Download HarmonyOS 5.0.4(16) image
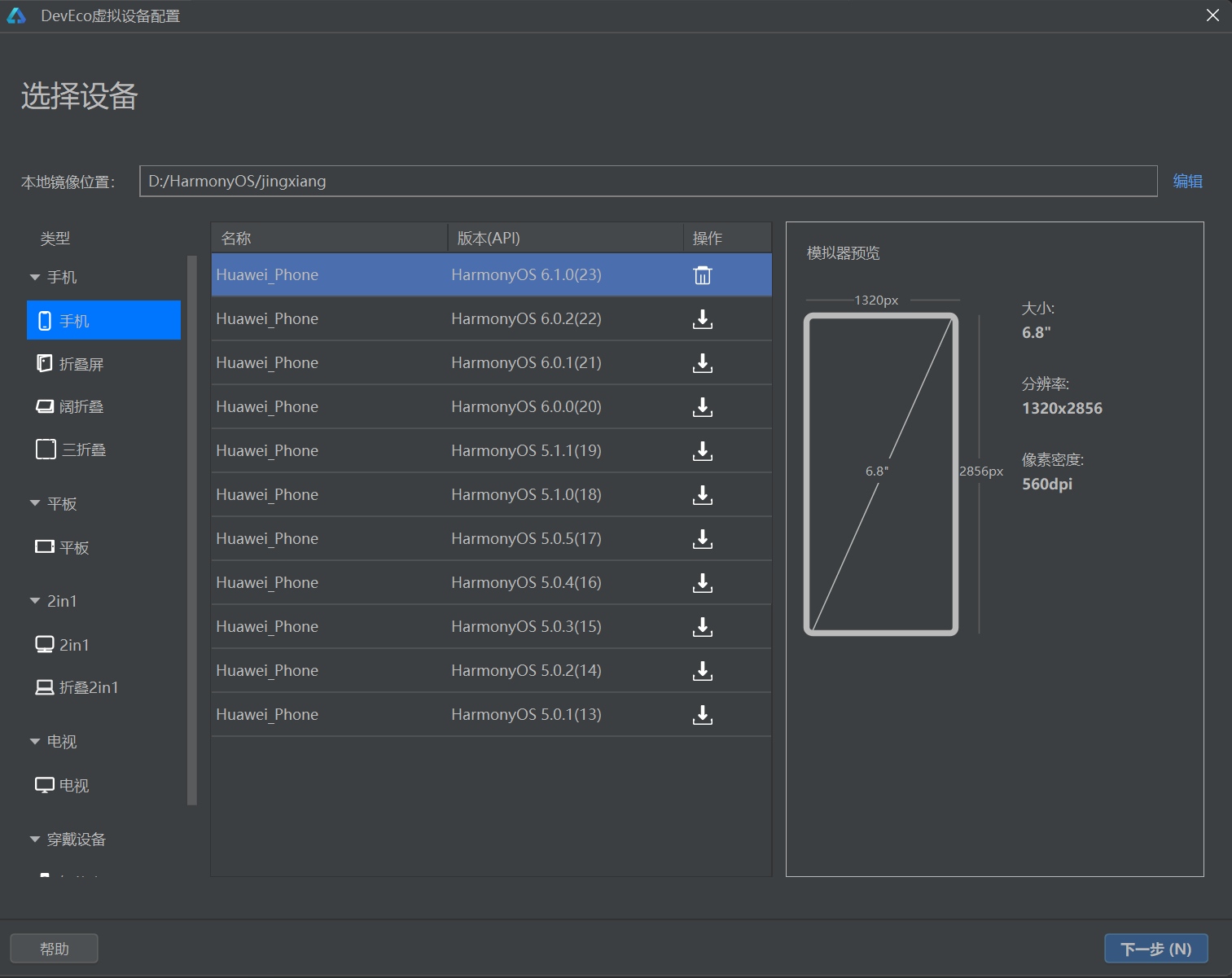Viewport: 1232px width, 978px height. pyautogui.click(x=703, y=583)
